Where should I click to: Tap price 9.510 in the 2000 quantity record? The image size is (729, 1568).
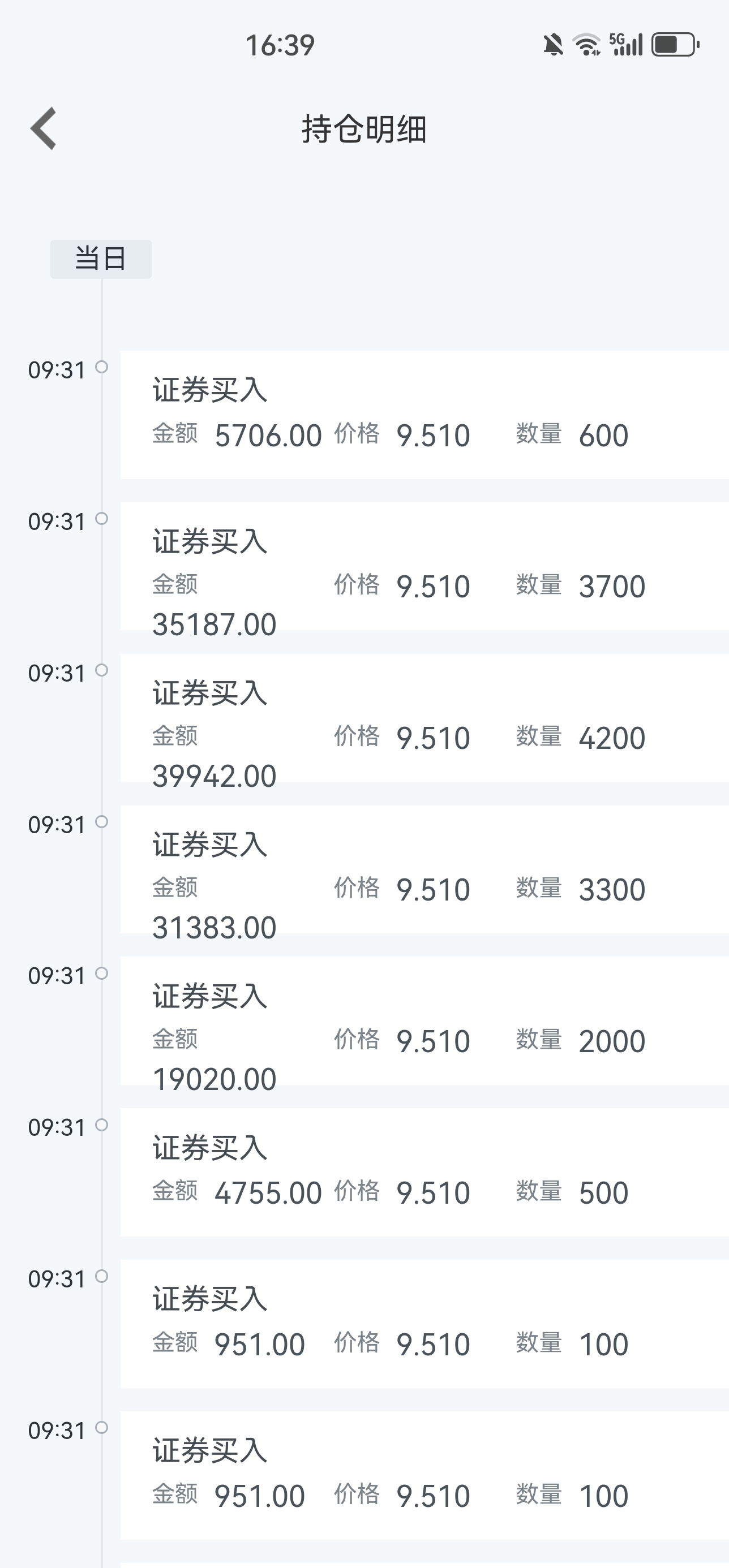click(433, 1041)
